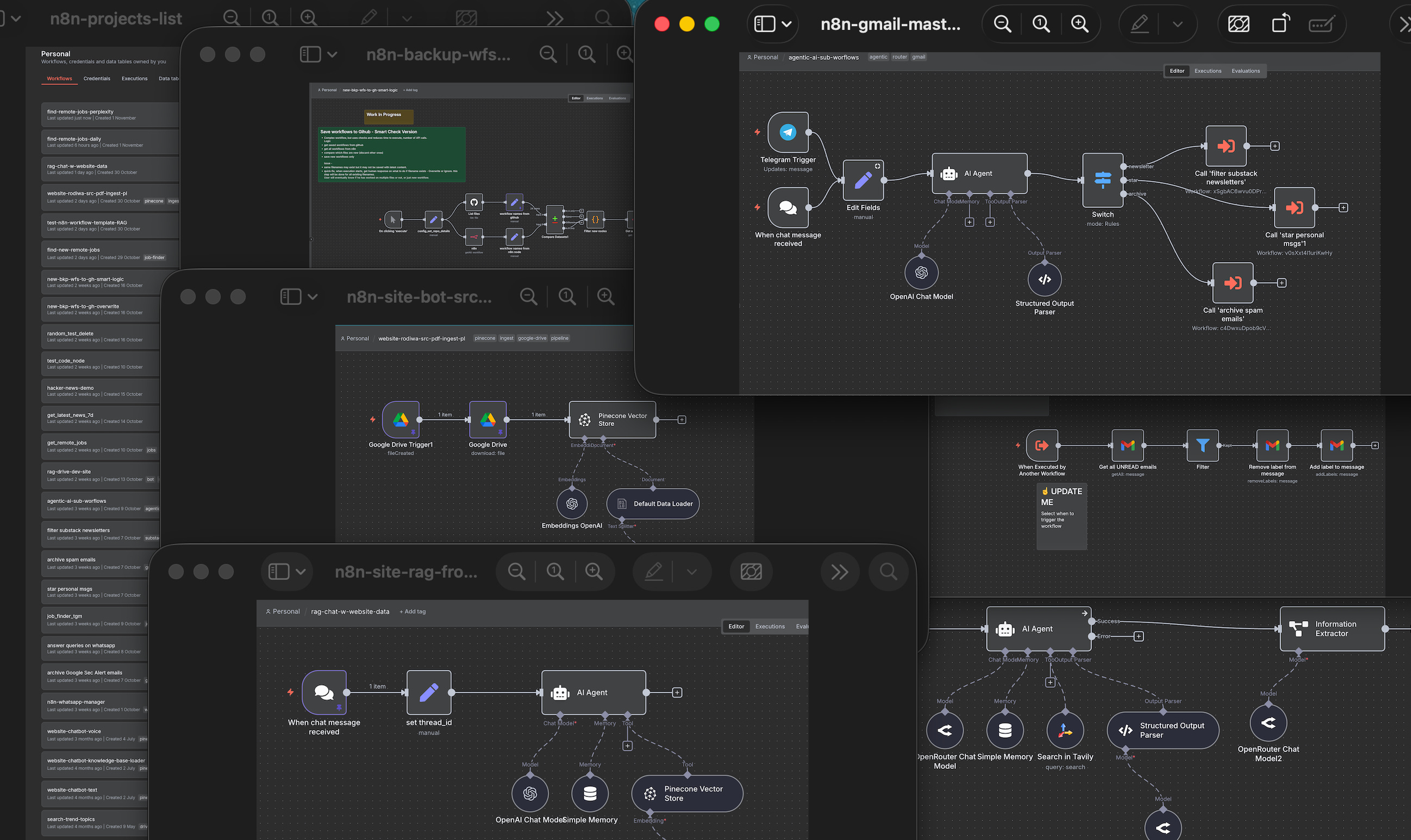This screenshot has width=1411, height=840.
Task: Click the Pinecone Vector Store node in rag-chat workflow
Action: pyautogui.click(x=687, y=793)
